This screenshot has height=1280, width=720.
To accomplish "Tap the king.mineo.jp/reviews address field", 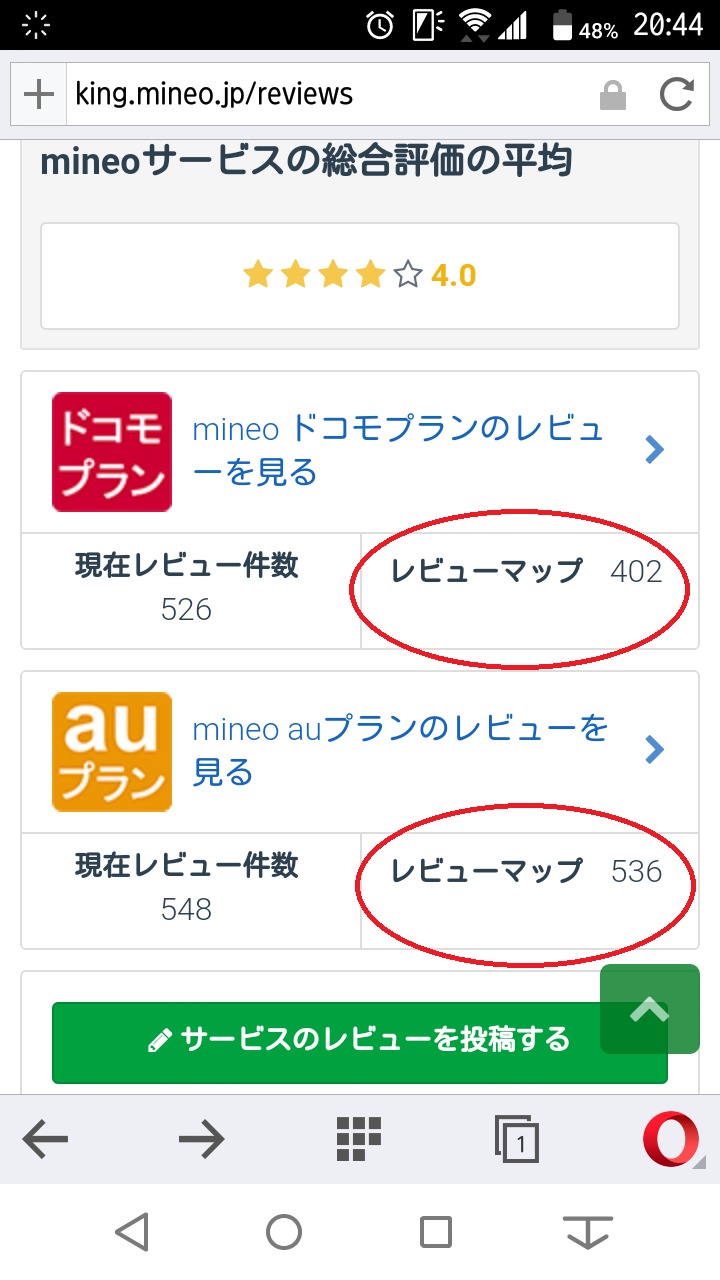I will click(x=330, y=95).
